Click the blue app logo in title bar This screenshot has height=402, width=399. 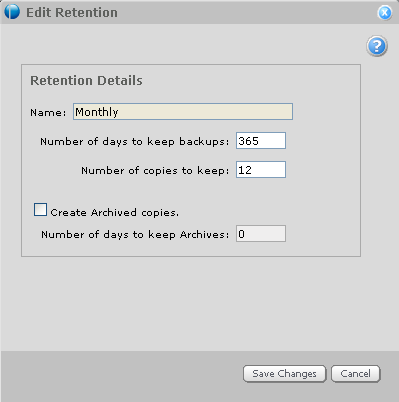coord(12,12)
